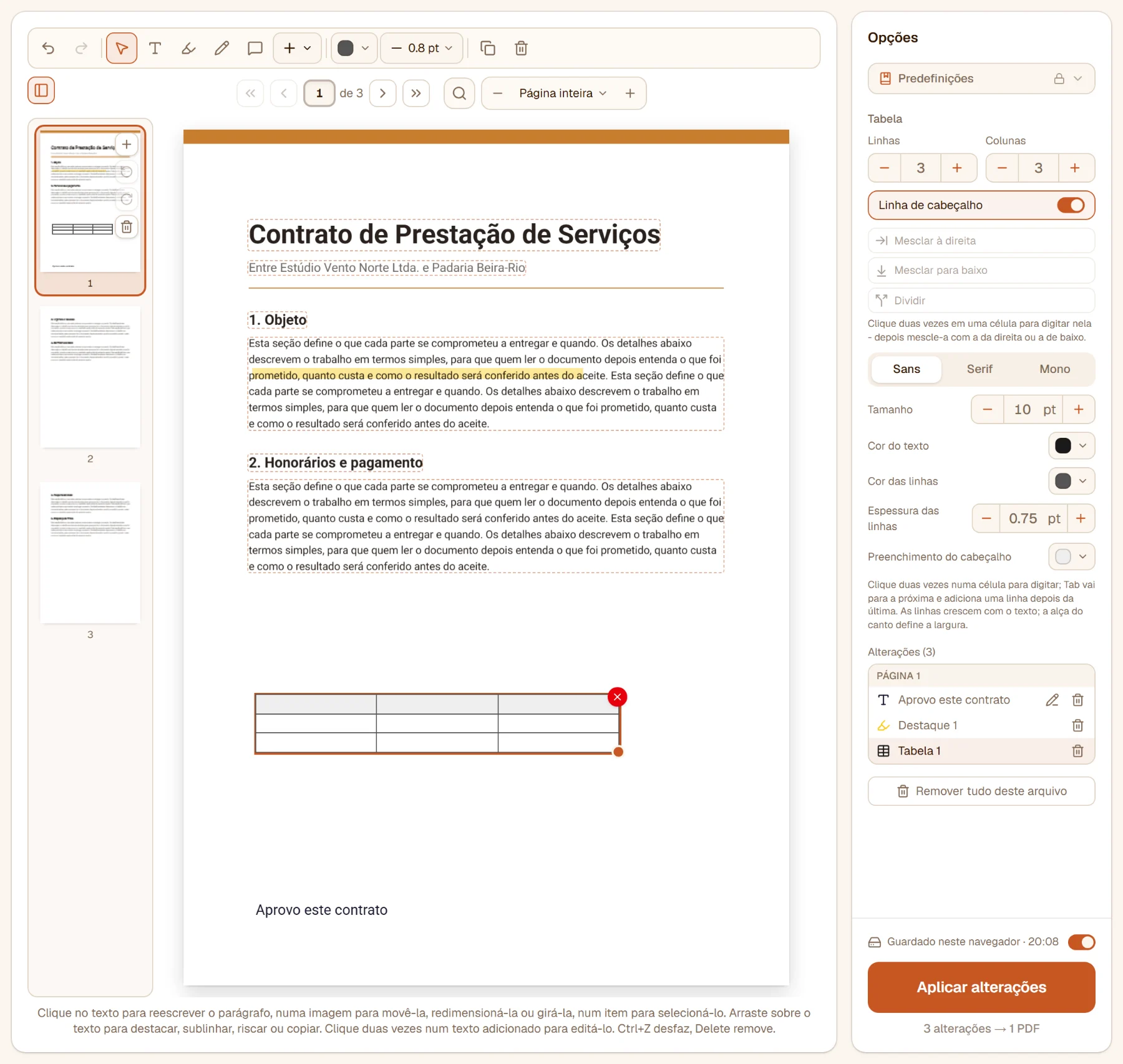The height and width of the screenshot is (1064, 1123).
Task: Select the Comment note tool
Action: (x=255, y=48)
